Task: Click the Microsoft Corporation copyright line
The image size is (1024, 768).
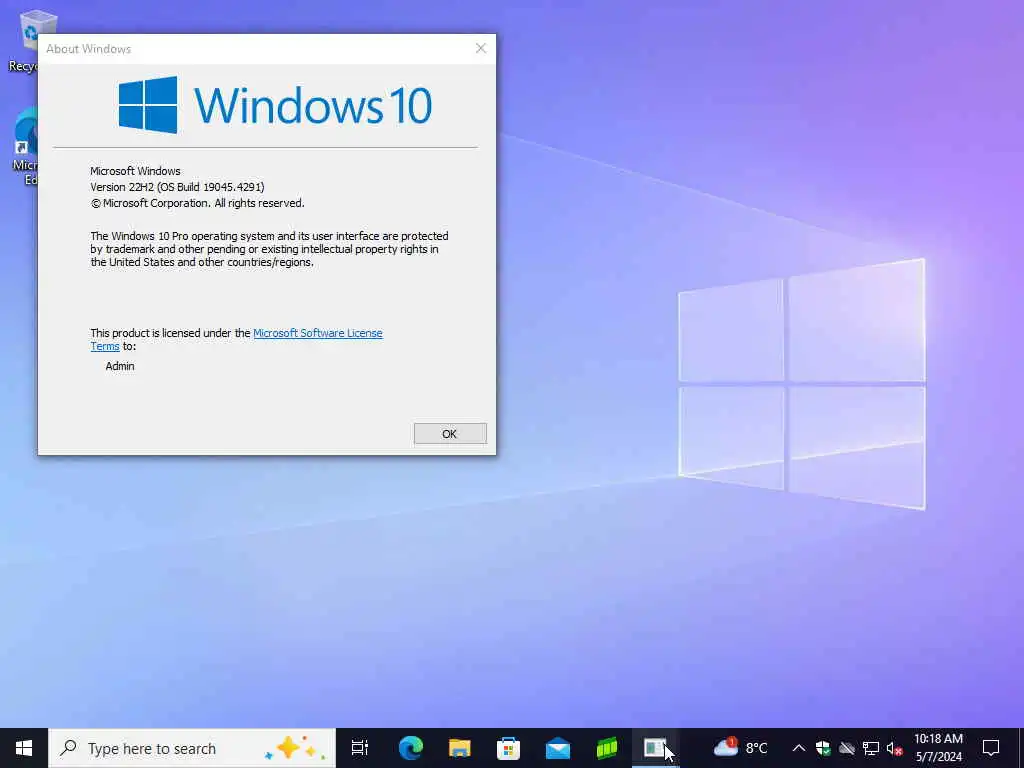Action: (197, 203)
